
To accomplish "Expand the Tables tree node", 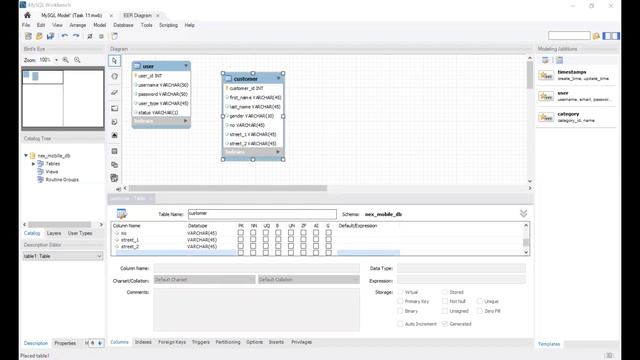I will 33,164.
